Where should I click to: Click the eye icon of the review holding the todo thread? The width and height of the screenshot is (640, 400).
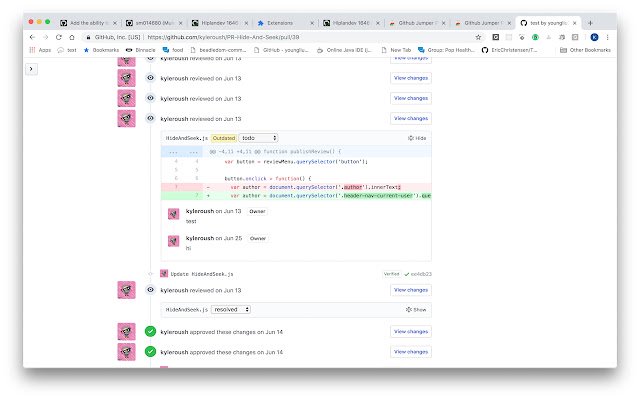(151, 118)
